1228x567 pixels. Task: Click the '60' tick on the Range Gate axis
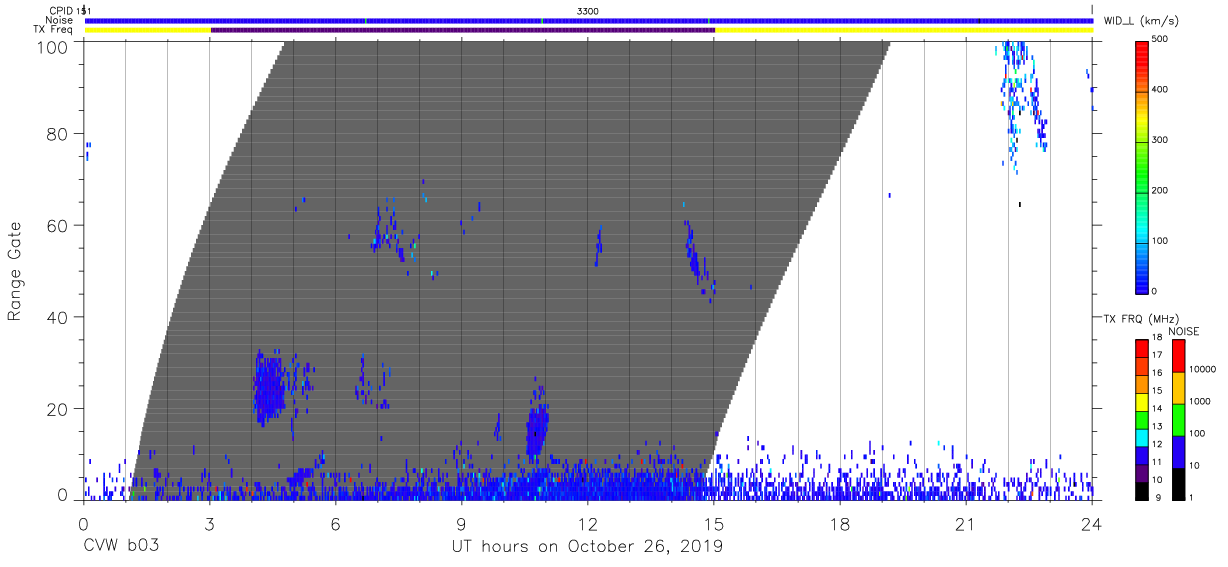59,226
